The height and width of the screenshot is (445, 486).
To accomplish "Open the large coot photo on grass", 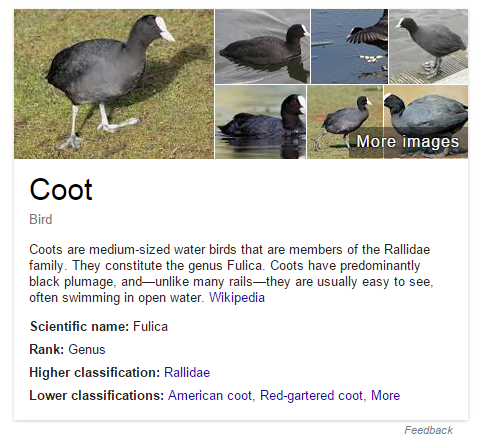I will [114, 84].
